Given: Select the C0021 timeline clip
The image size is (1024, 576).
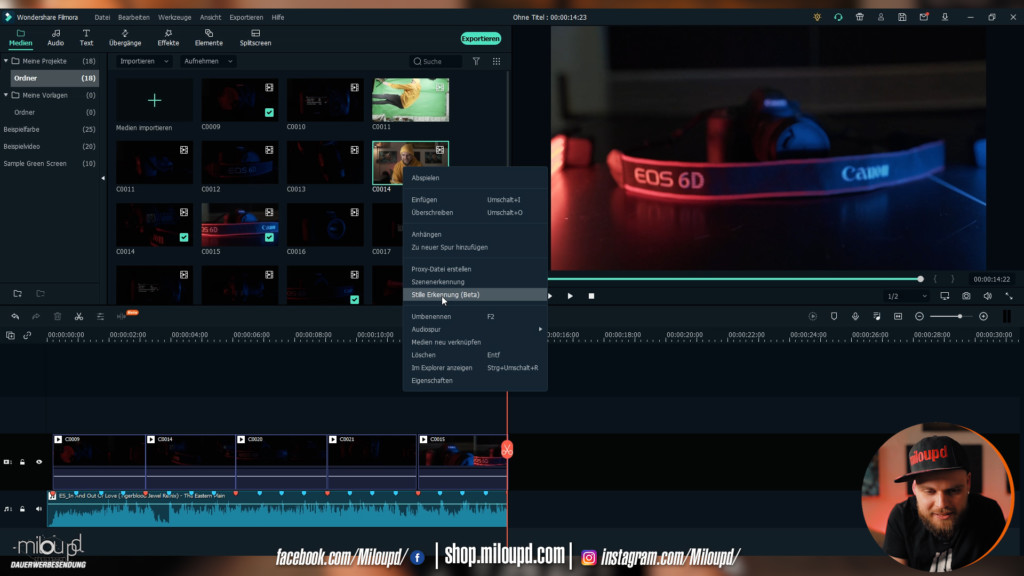Looking at the screenshot, I should [x=372, y=461].
